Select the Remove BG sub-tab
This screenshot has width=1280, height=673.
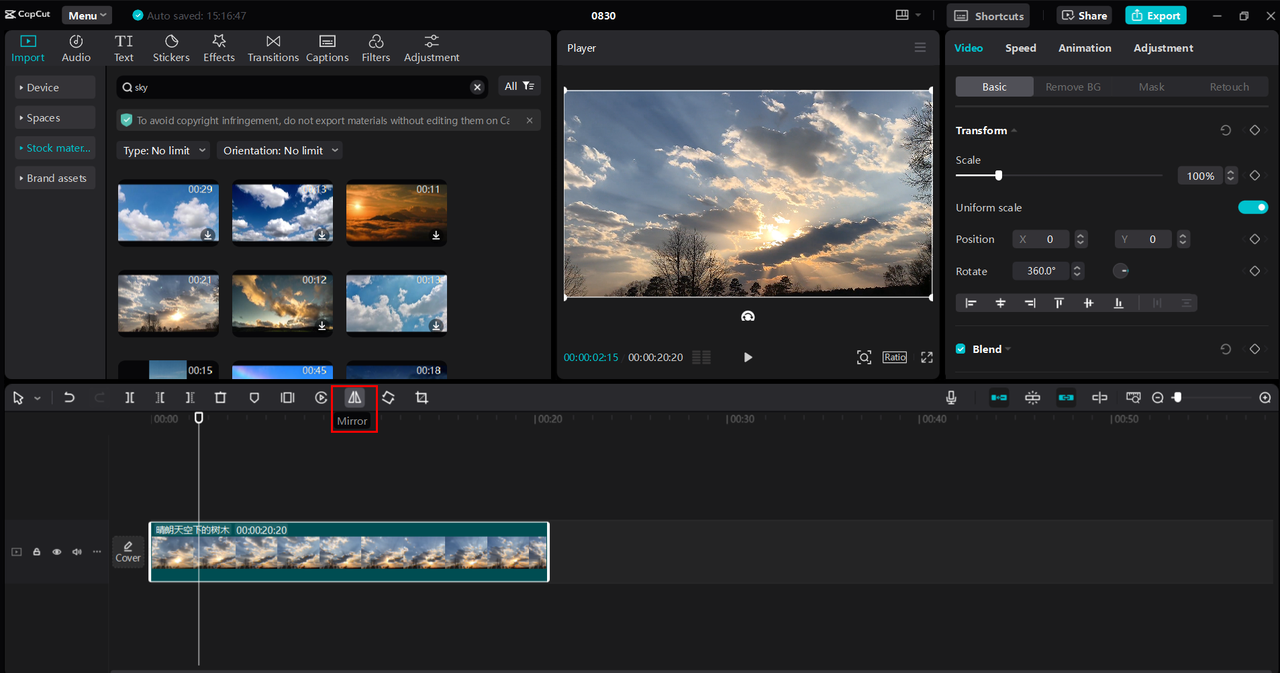1073,87
